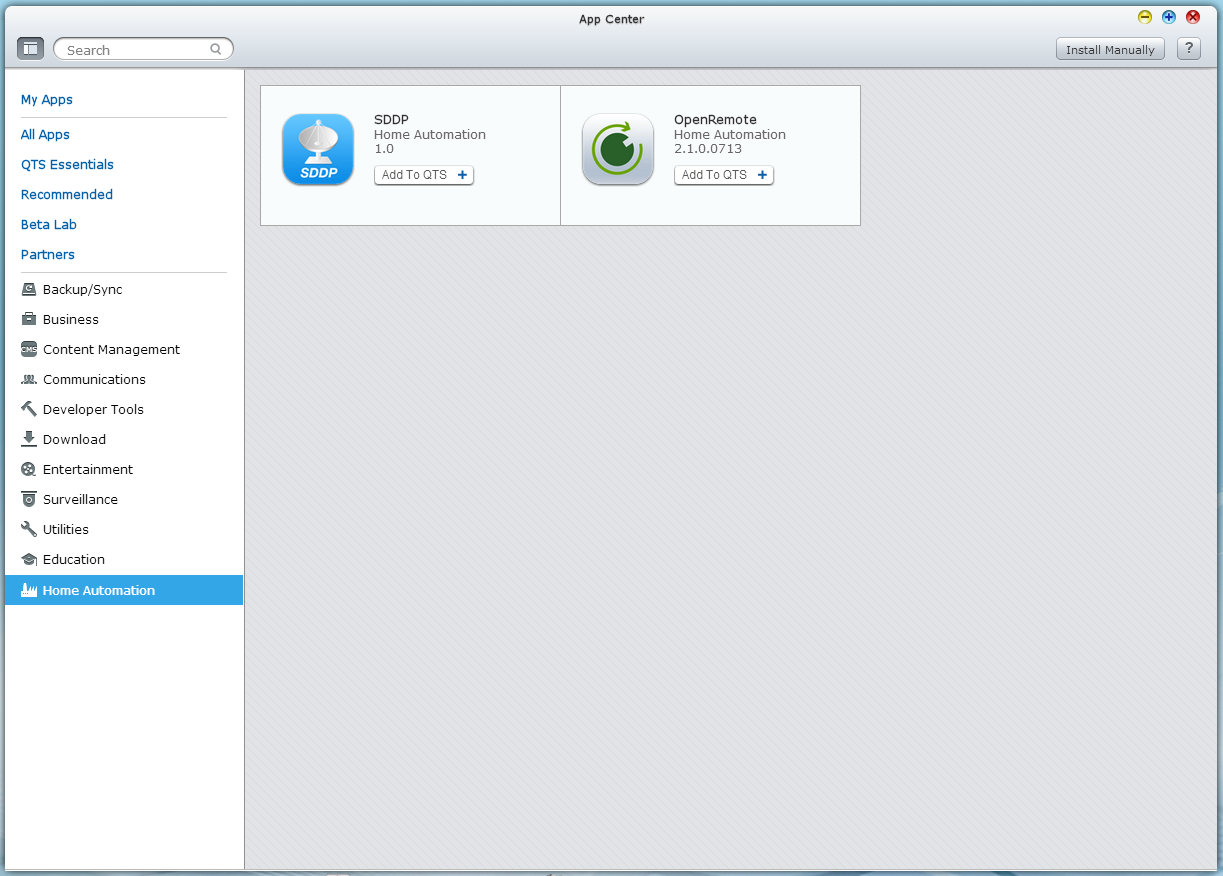Select the Developer Tools category label
1223x876 pixels.
[93, 409]
